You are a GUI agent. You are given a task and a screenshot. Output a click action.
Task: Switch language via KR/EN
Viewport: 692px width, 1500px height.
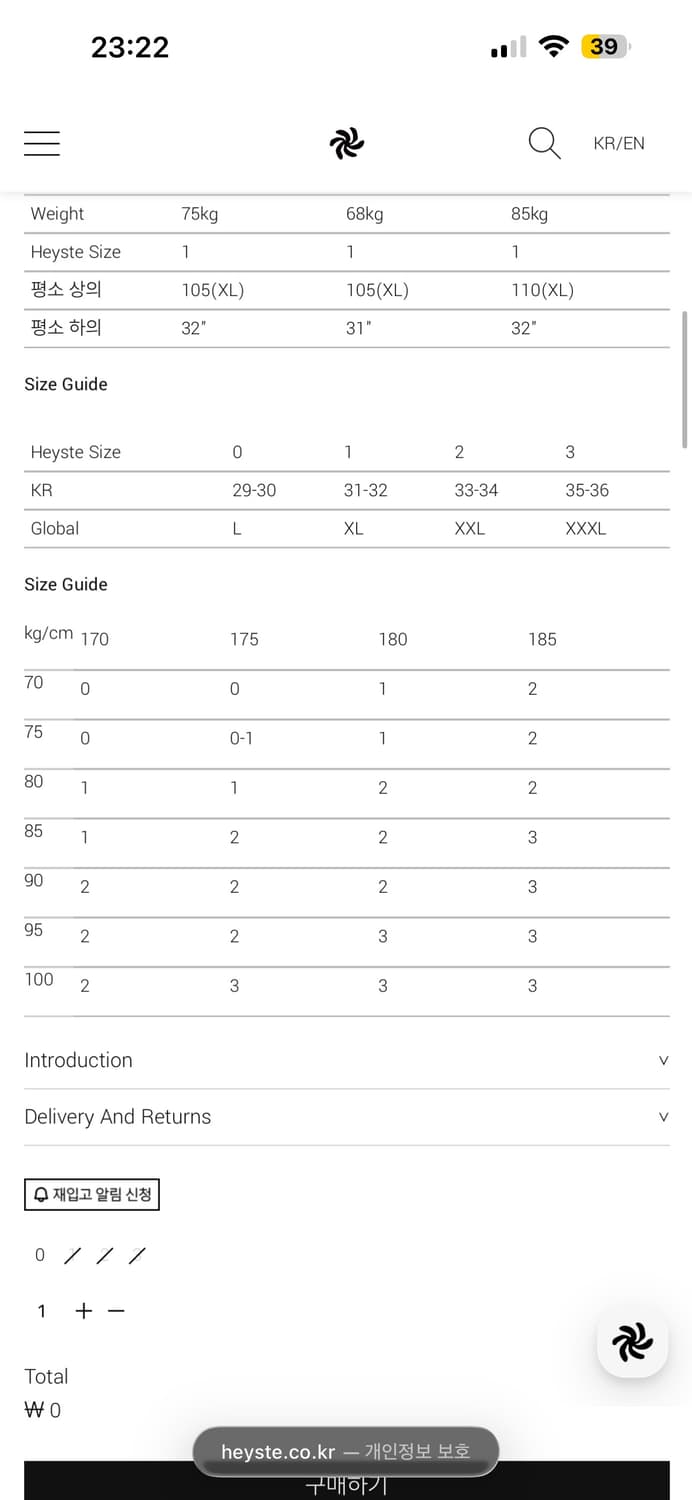[619, 144]
